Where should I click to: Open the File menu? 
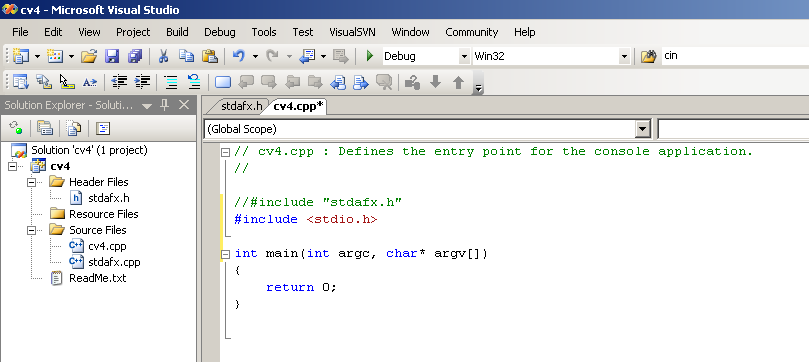click(x=20, y=32)
